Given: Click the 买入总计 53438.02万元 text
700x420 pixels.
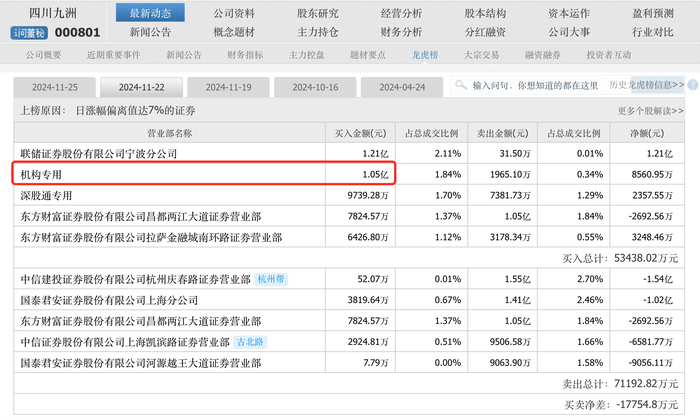Looking at the screenshot, I should click(620, 258).
